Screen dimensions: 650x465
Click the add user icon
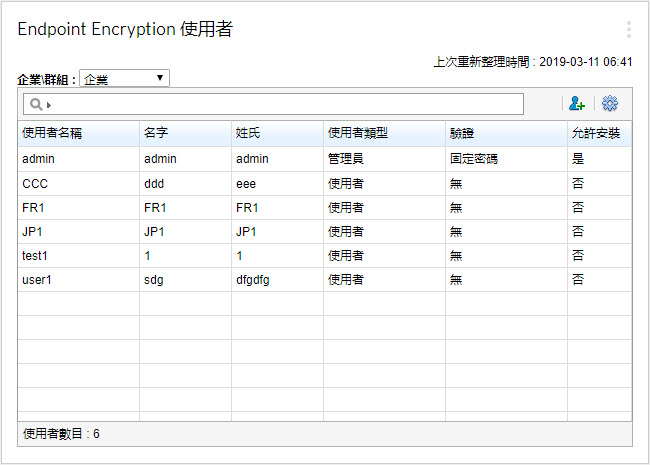(x=576, y=104)
